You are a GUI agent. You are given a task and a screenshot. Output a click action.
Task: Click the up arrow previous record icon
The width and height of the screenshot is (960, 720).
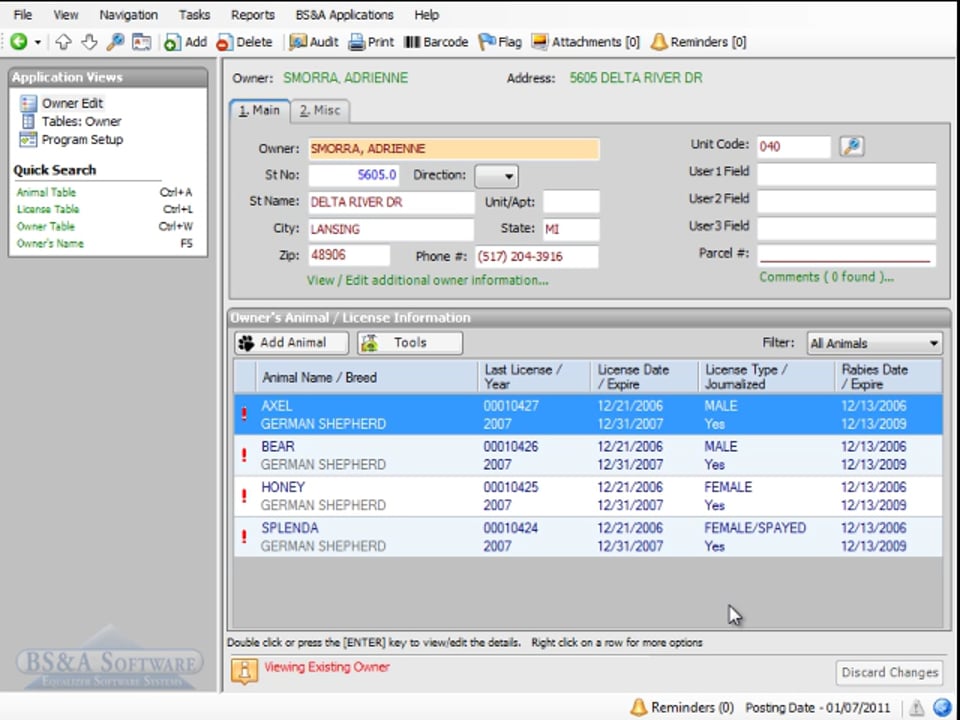(x=64, y=42)
